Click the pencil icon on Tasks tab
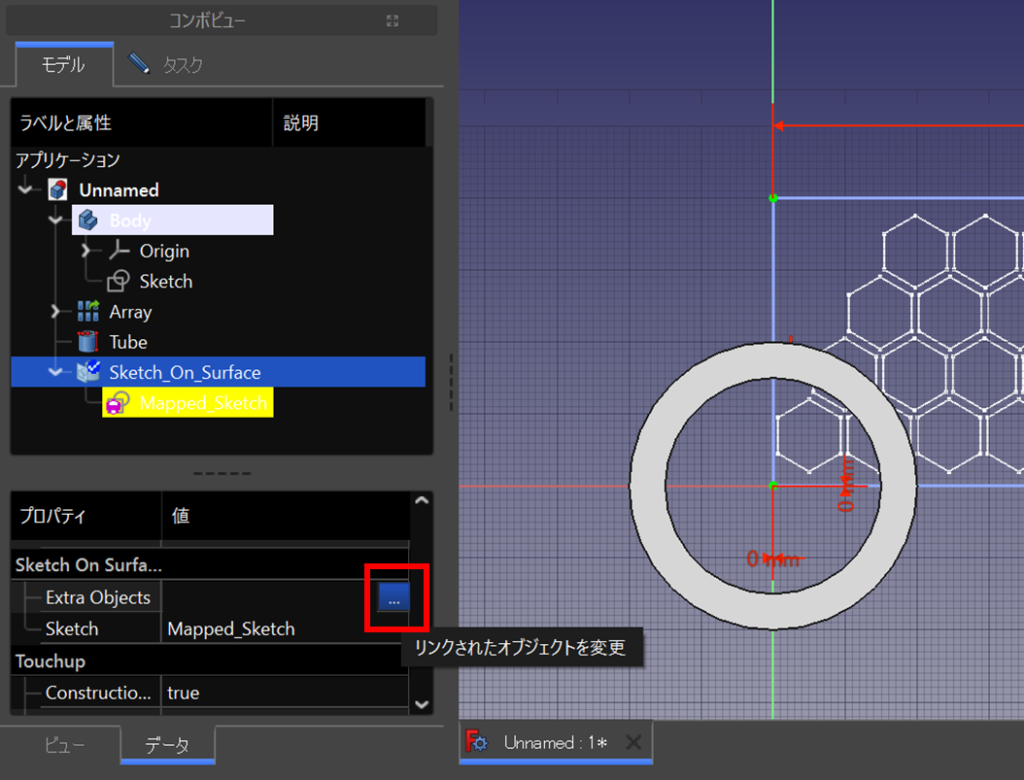Screen dimensions: 1024x780 coord(138,63)
